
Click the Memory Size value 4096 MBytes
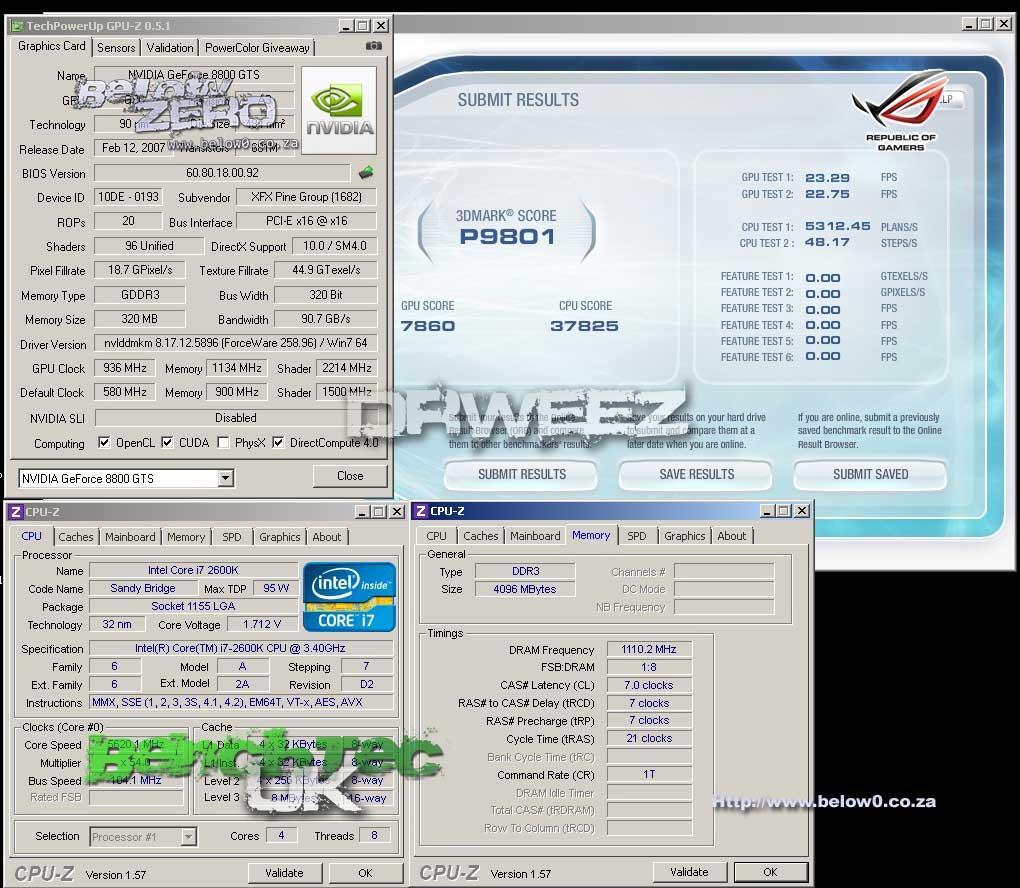click(525, 589)
